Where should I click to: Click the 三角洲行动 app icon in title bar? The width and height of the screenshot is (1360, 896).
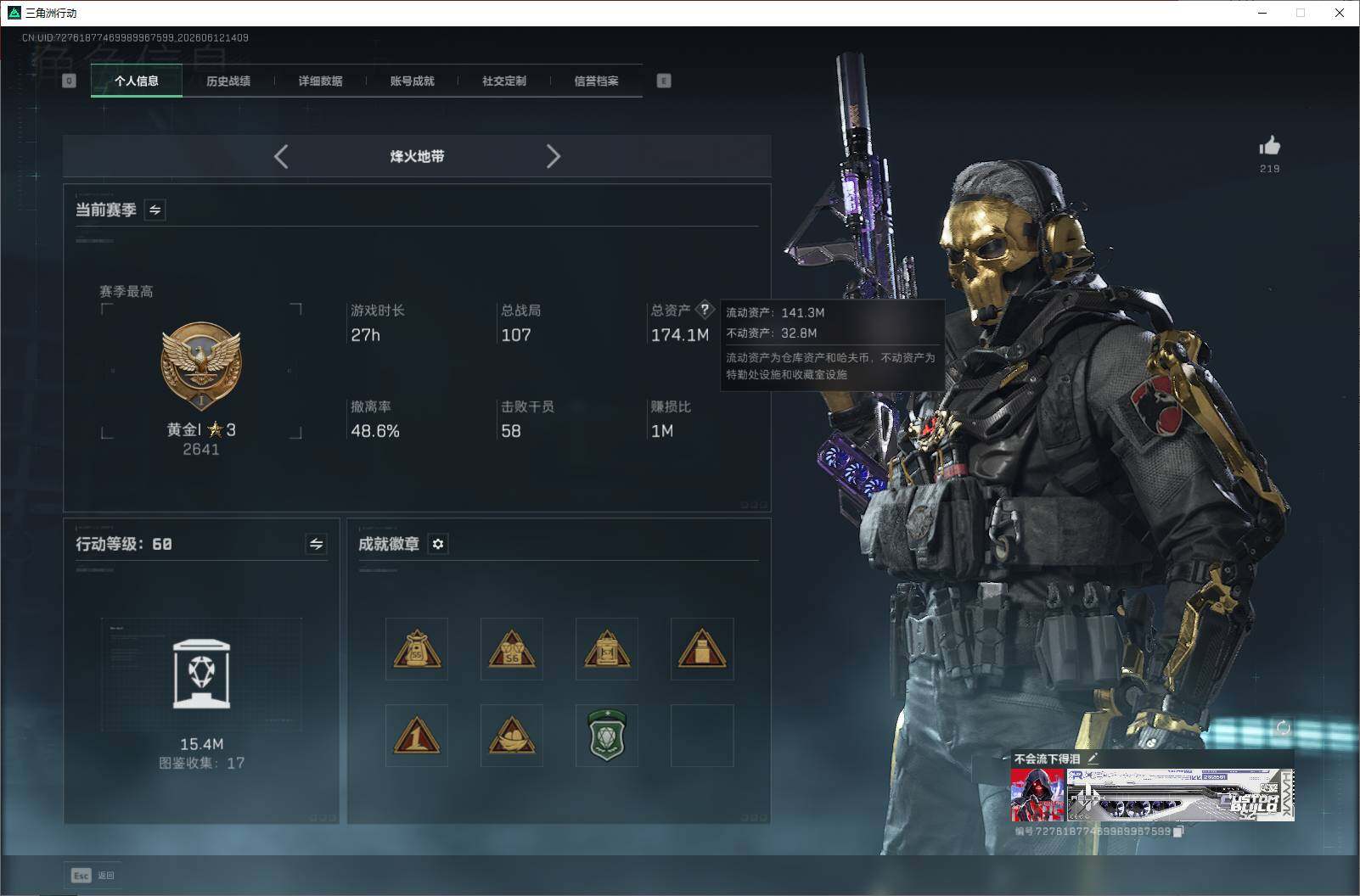coord(14,13)
